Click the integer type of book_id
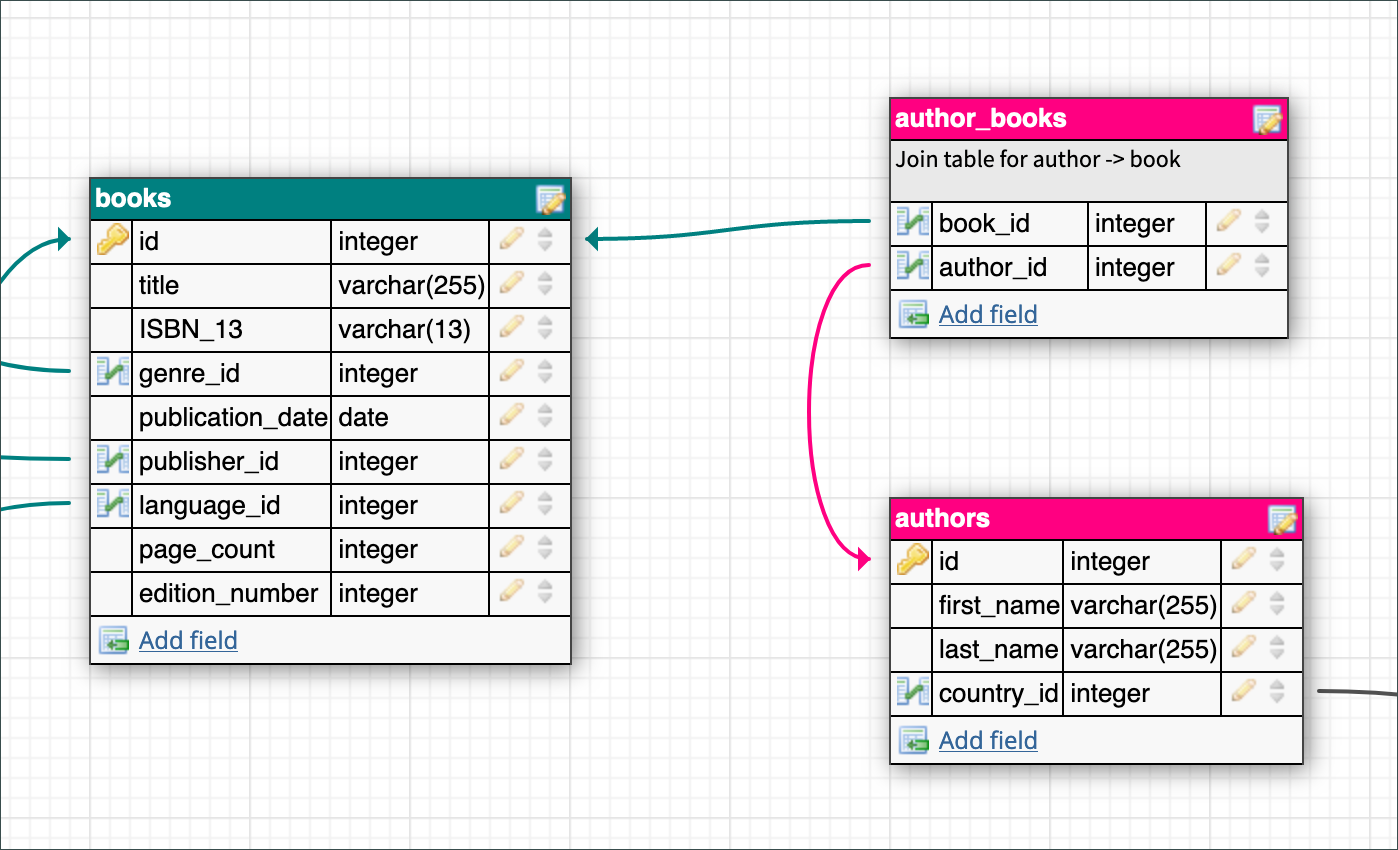 pyautogui.click(x=1147, y=223)
